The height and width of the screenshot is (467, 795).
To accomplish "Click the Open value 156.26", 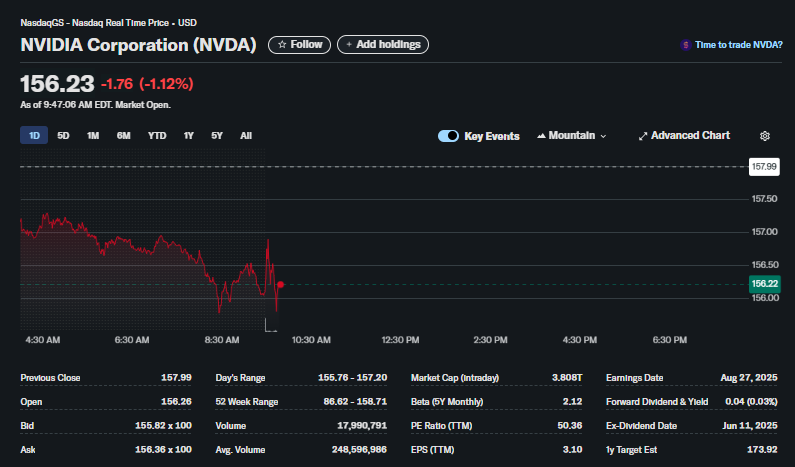I will 176,402.
